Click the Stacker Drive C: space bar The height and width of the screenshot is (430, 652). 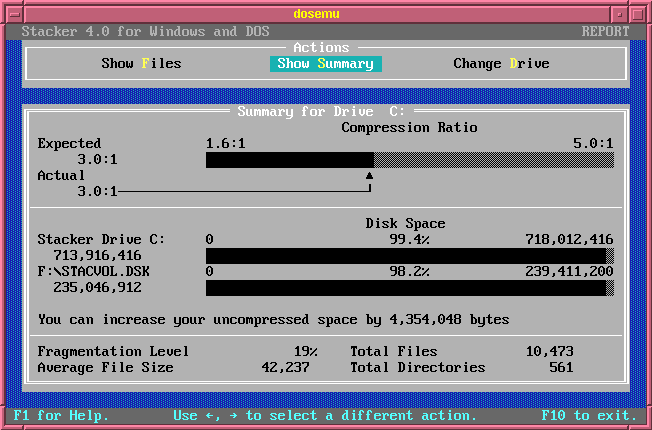coord(410,256)
